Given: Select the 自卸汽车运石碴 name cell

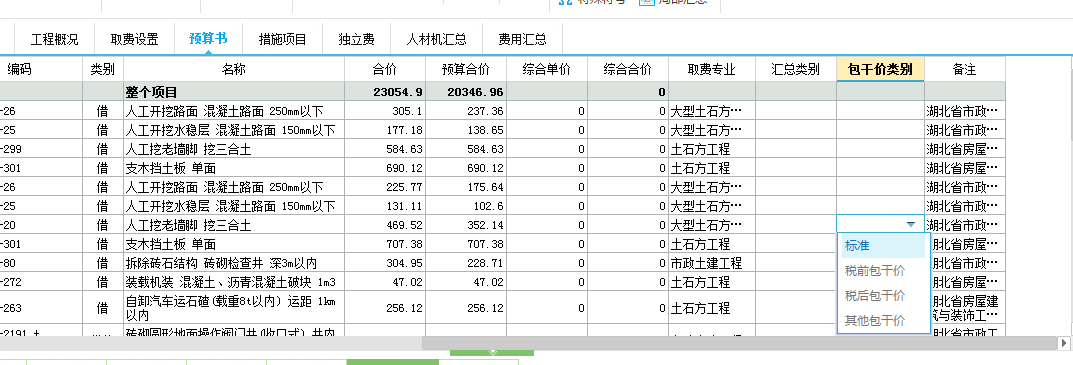Looking at the screenshot, I should click(x=234, y=308).
